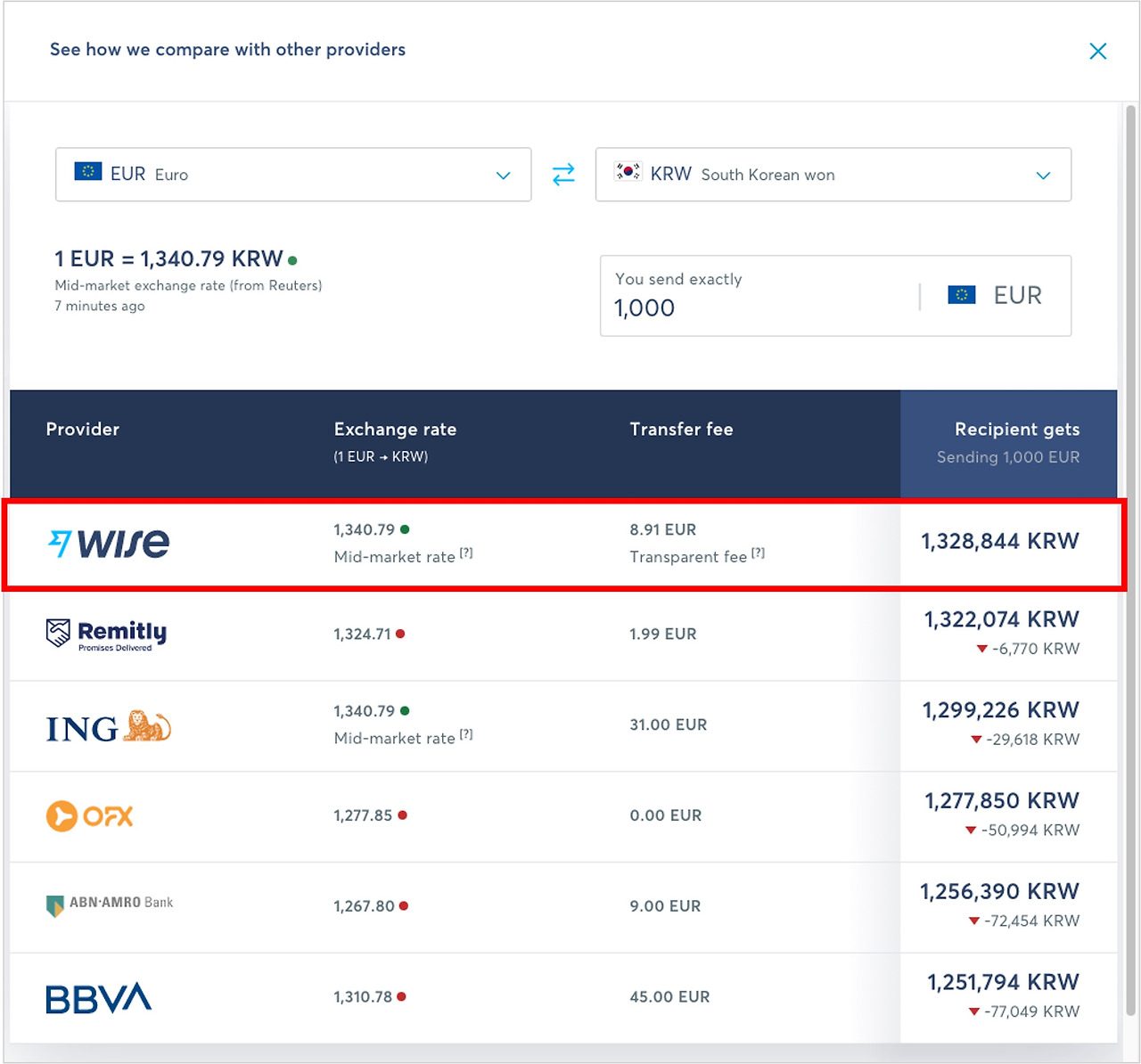This screenshot has width=1141, height=1064.
Task: Open Wise transparent fee help tooltip
Action: pyautogui.click(x=759, y=553)
